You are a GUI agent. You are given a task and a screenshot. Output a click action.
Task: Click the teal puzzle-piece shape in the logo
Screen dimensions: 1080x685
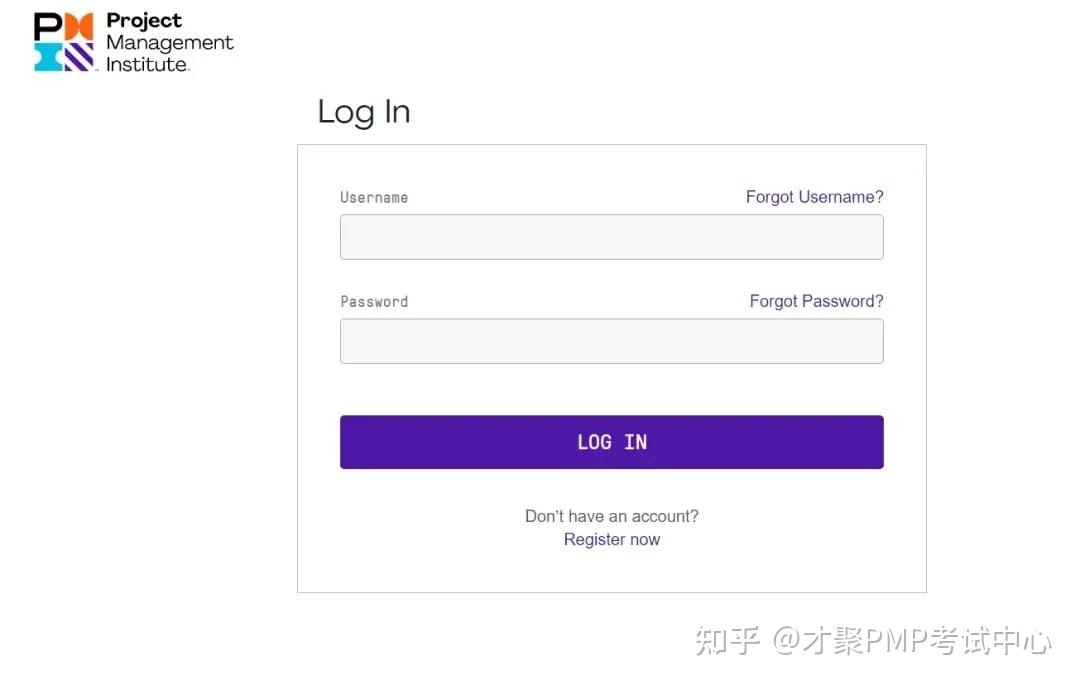click(47, 56)
